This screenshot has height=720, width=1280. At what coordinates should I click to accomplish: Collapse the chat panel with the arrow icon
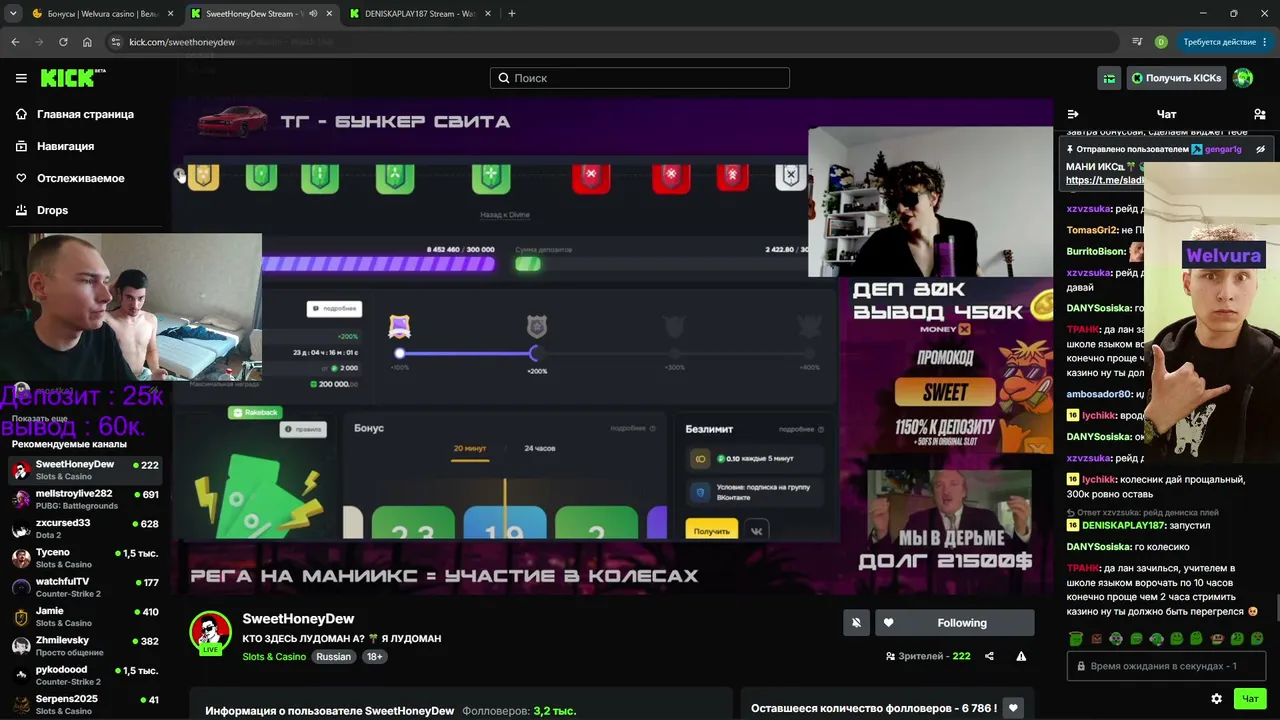(1073, 114)
